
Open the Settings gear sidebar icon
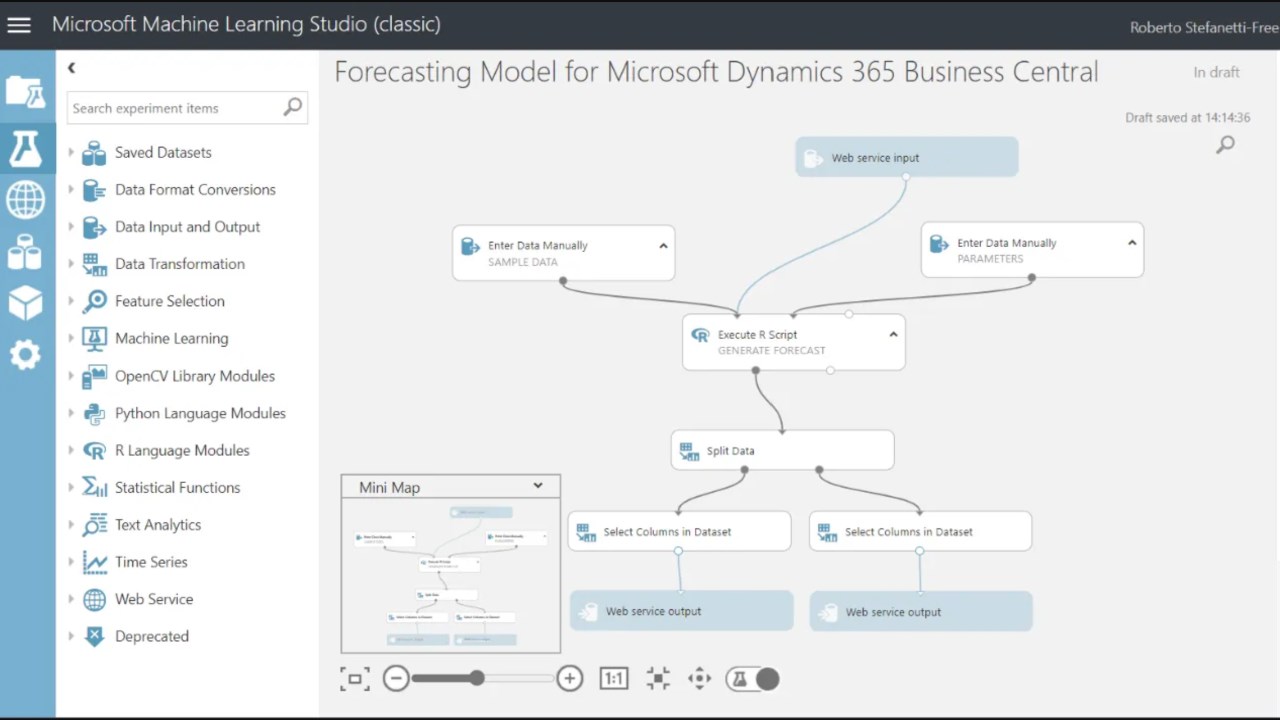(x=25, y=355)
